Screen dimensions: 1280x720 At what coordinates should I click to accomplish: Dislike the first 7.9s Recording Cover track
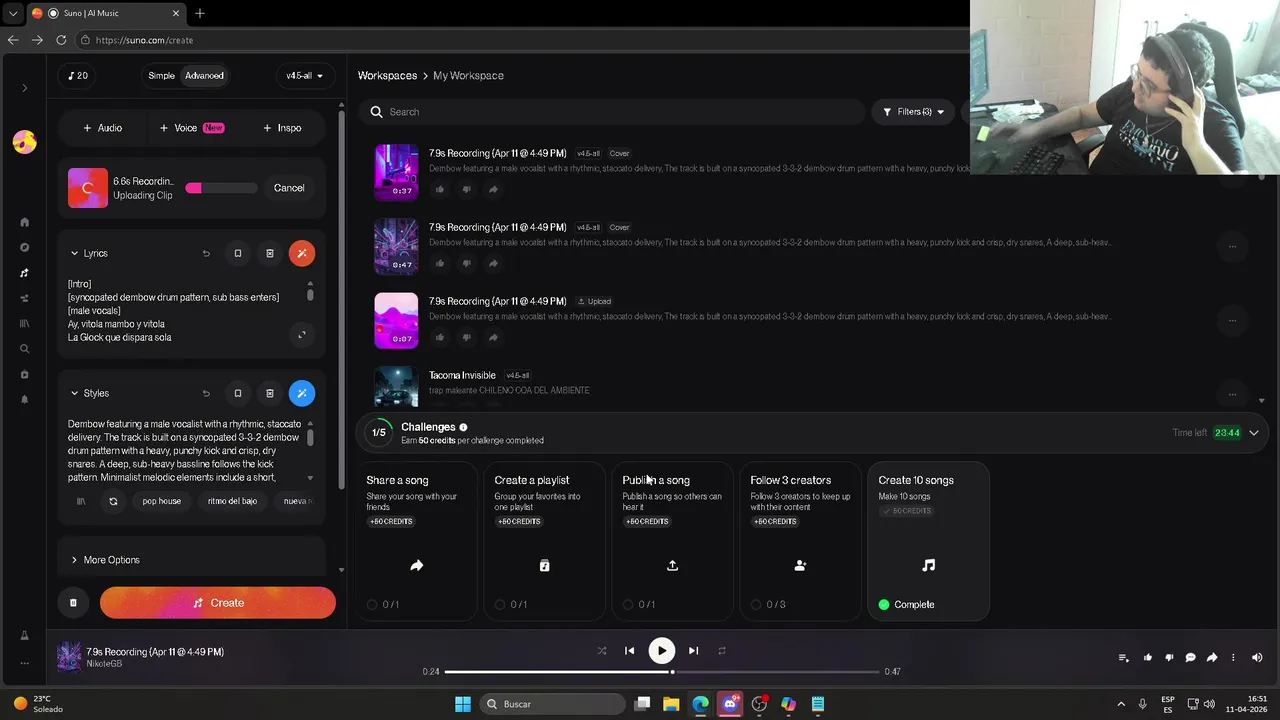coord(466,189)
